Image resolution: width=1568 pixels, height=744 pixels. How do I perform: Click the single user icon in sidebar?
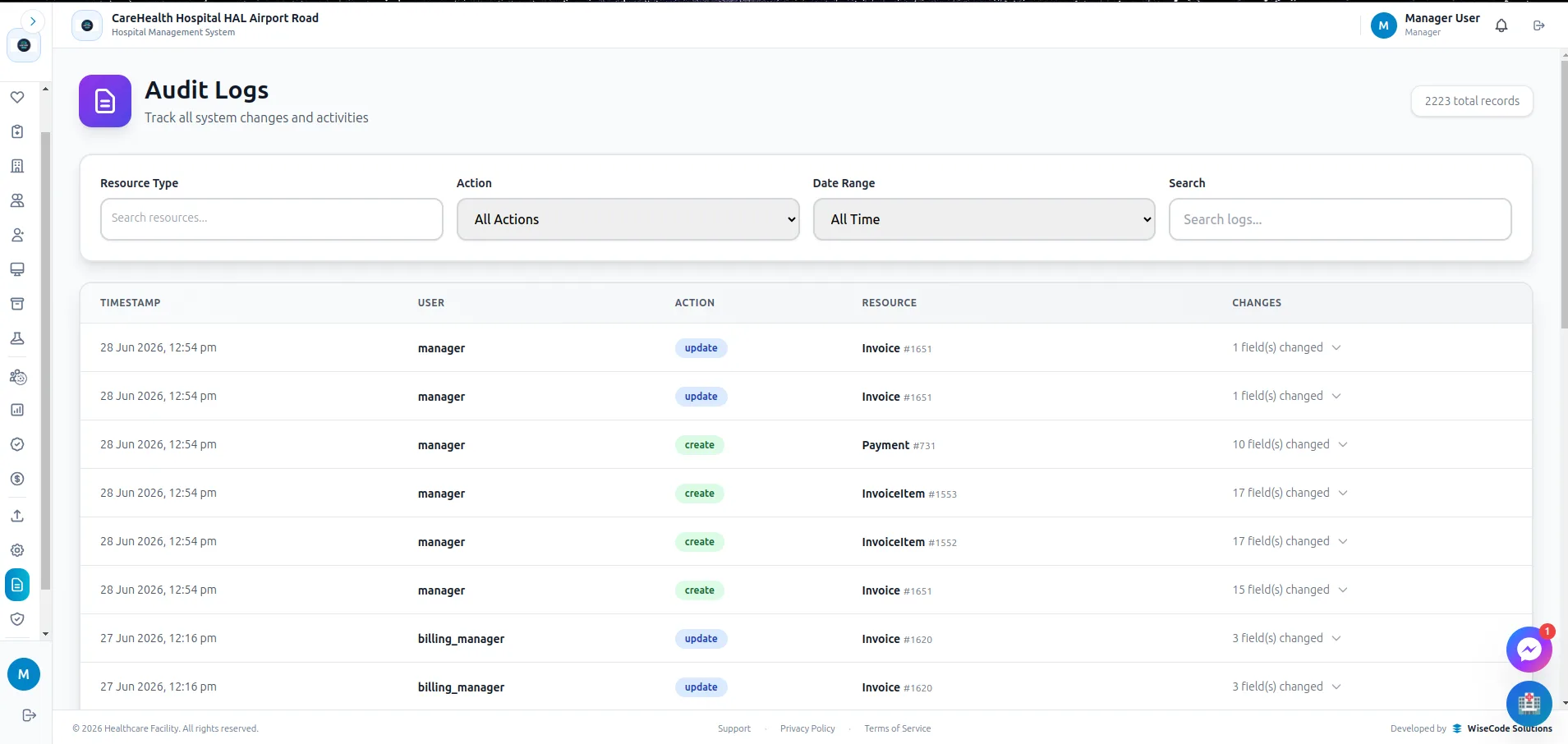17,235
